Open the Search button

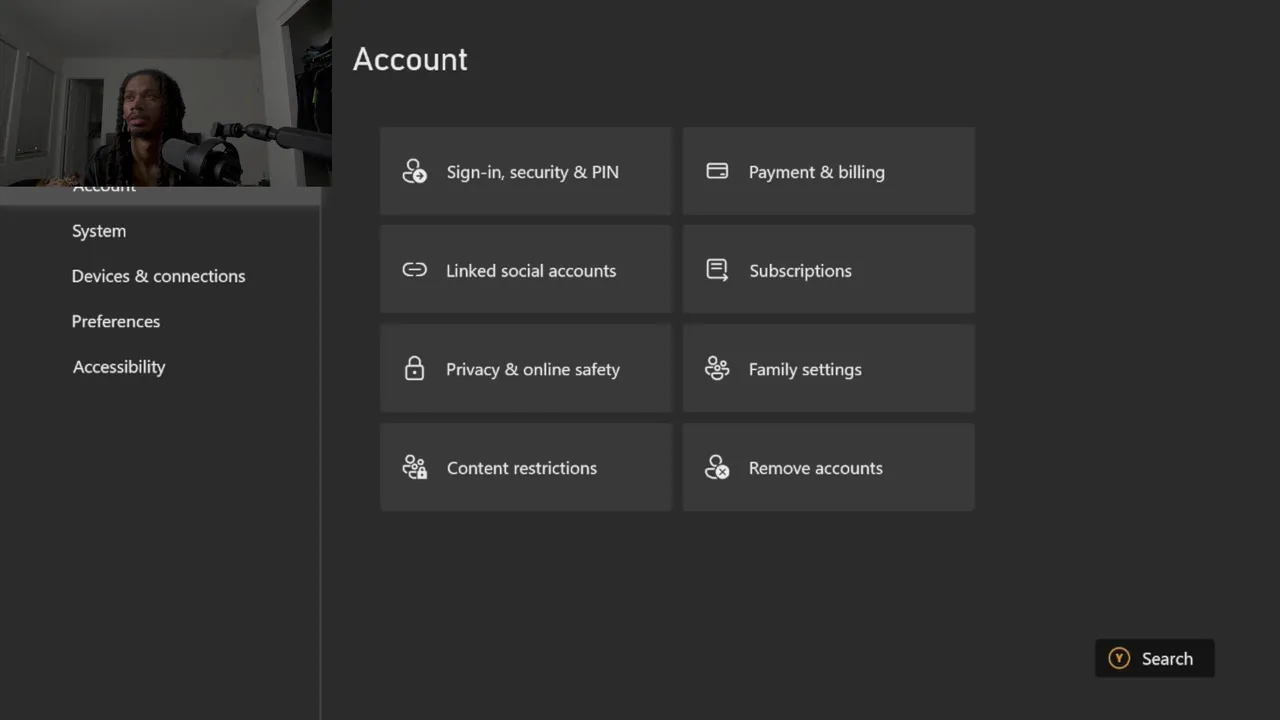1154,659
